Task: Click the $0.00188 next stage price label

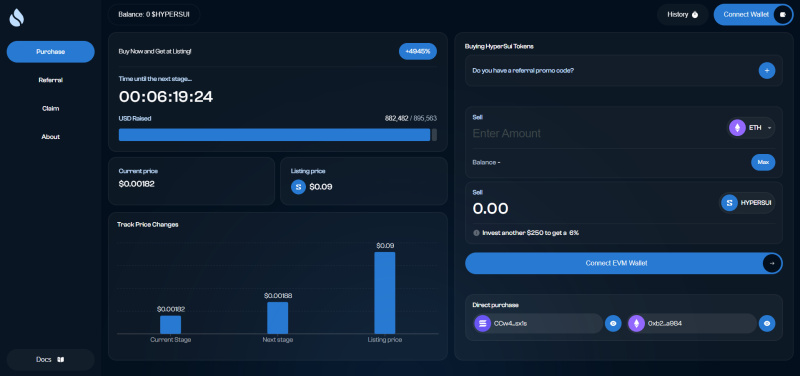Action: click(x=278, y=296)
